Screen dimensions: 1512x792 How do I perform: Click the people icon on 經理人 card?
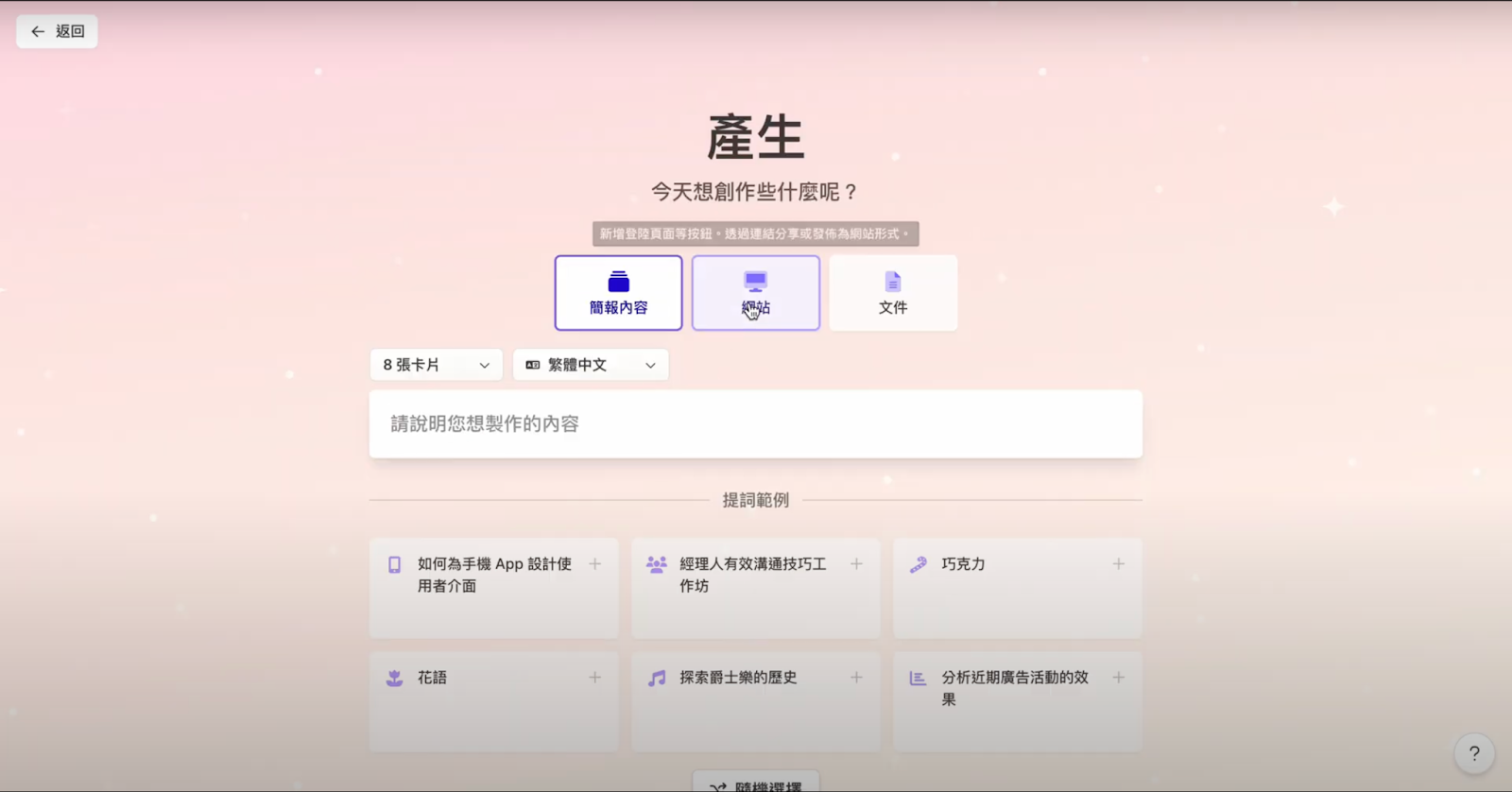coord(657,565)
